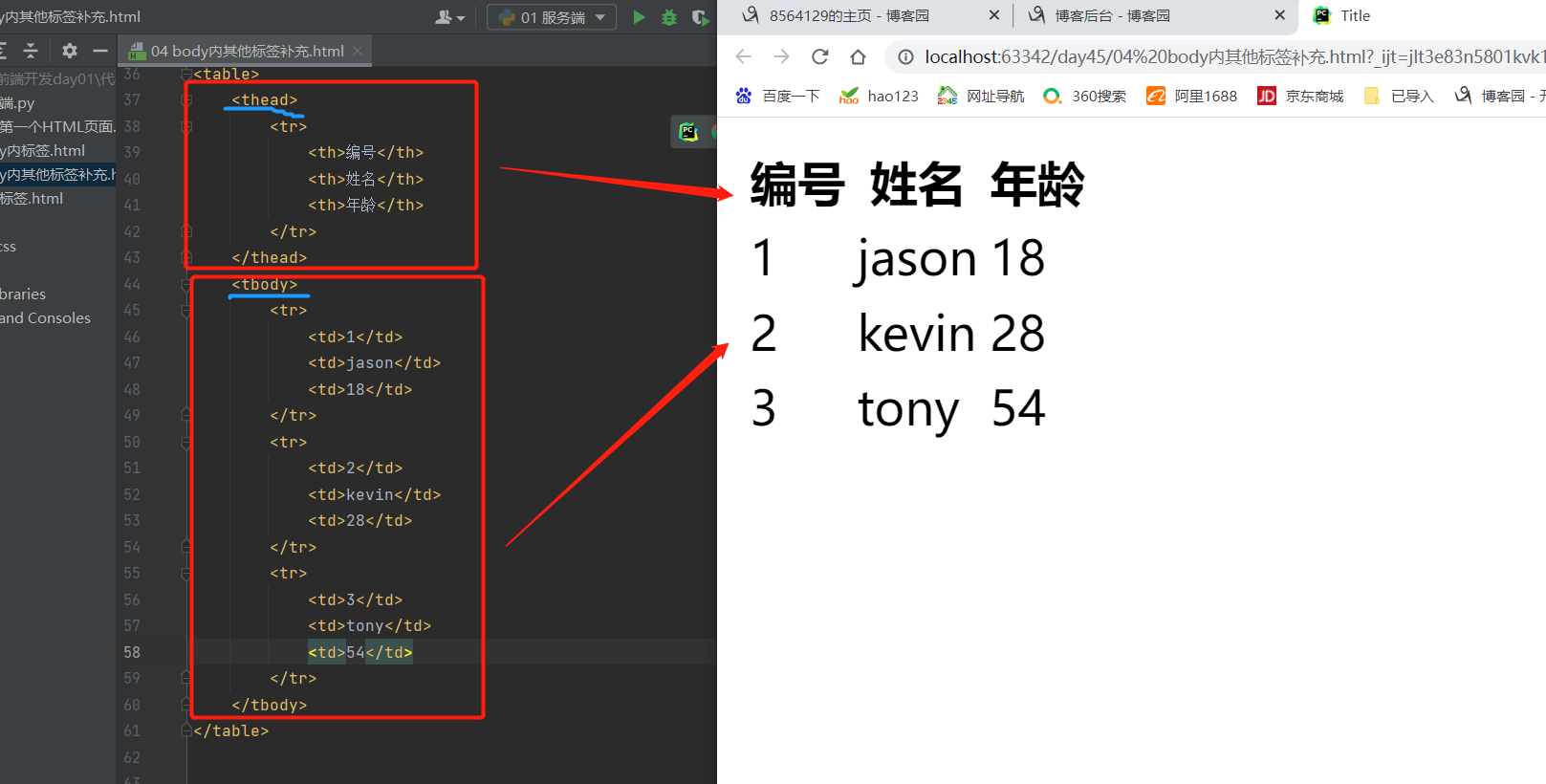Open 网址导航 bookmark
The image size is (1546, 784).
981,96
